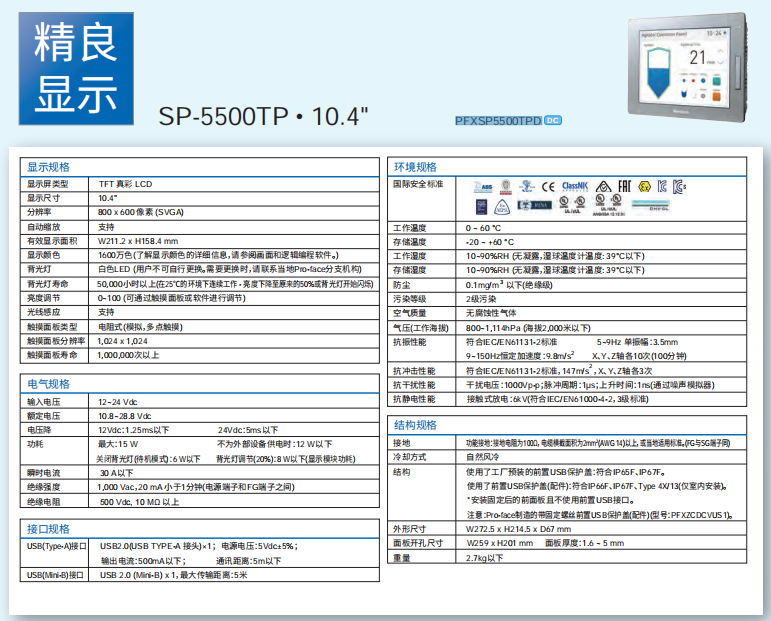The width and height of the screenshot is (771, 621).
Task: Click the EAC certification logo
Action: tap(624, 186)
